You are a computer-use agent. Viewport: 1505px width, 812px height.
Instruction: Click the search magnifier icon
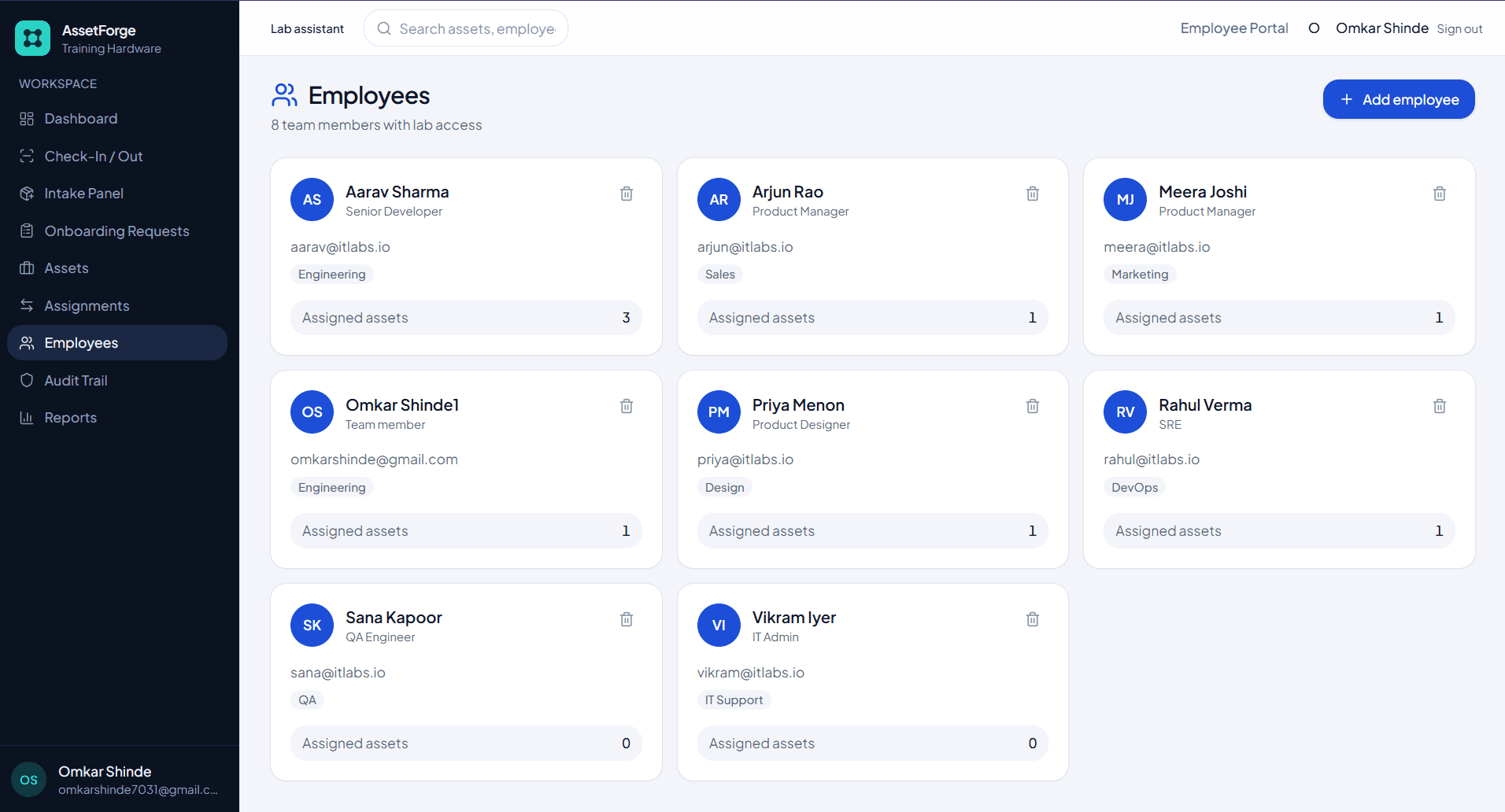coord(384,29)
